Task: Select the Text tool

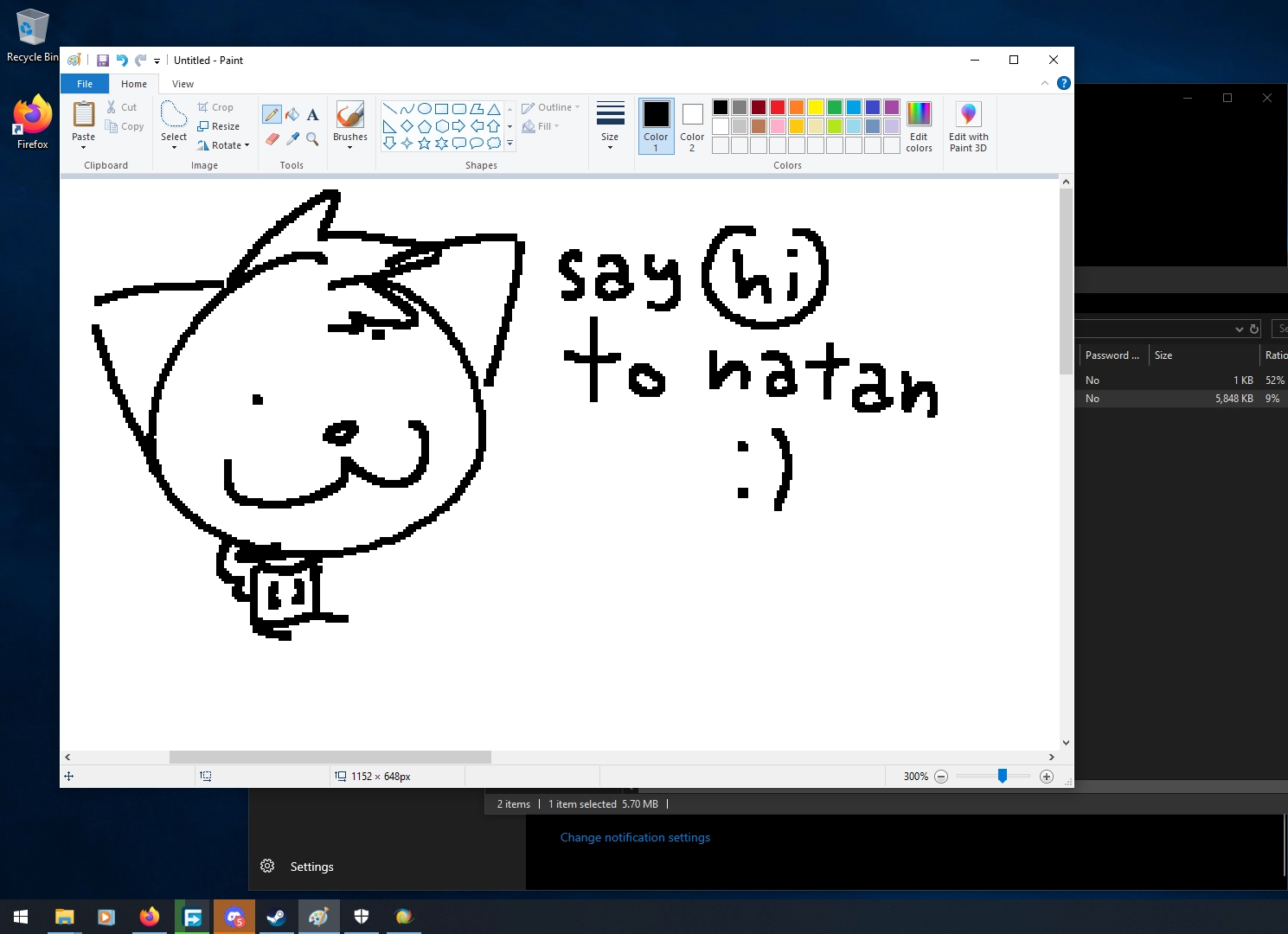Action: pyautogui.click(x=313, y=114)
